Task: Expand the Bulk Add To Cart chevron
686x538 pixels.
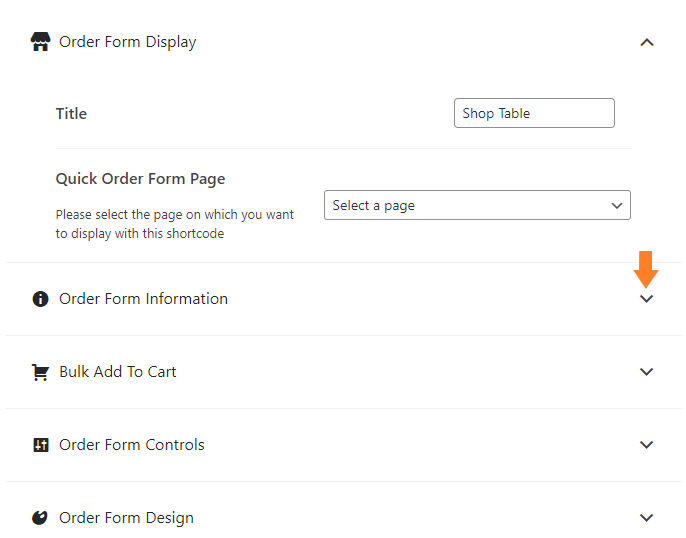Action: click(x=646, y=372)
